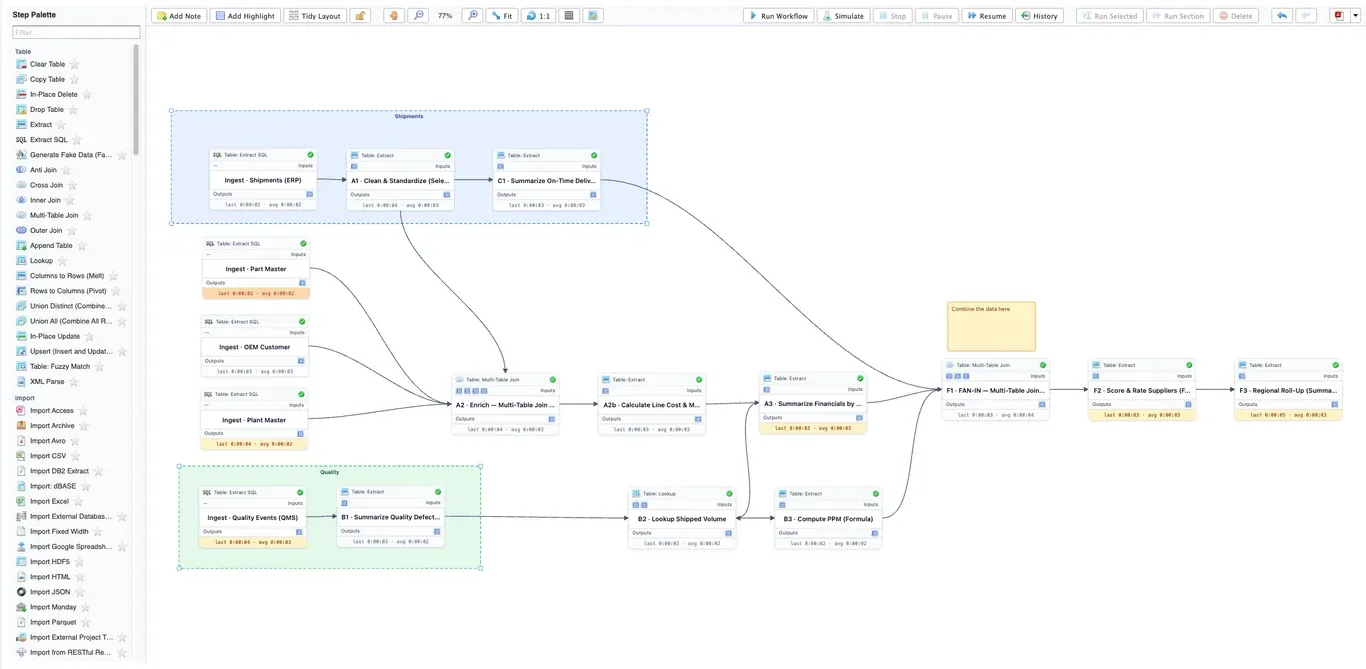Click the Tidy Layout button
Image resolution: width=1366 pixels, height=669 pixels.
[x=315, y=16]
